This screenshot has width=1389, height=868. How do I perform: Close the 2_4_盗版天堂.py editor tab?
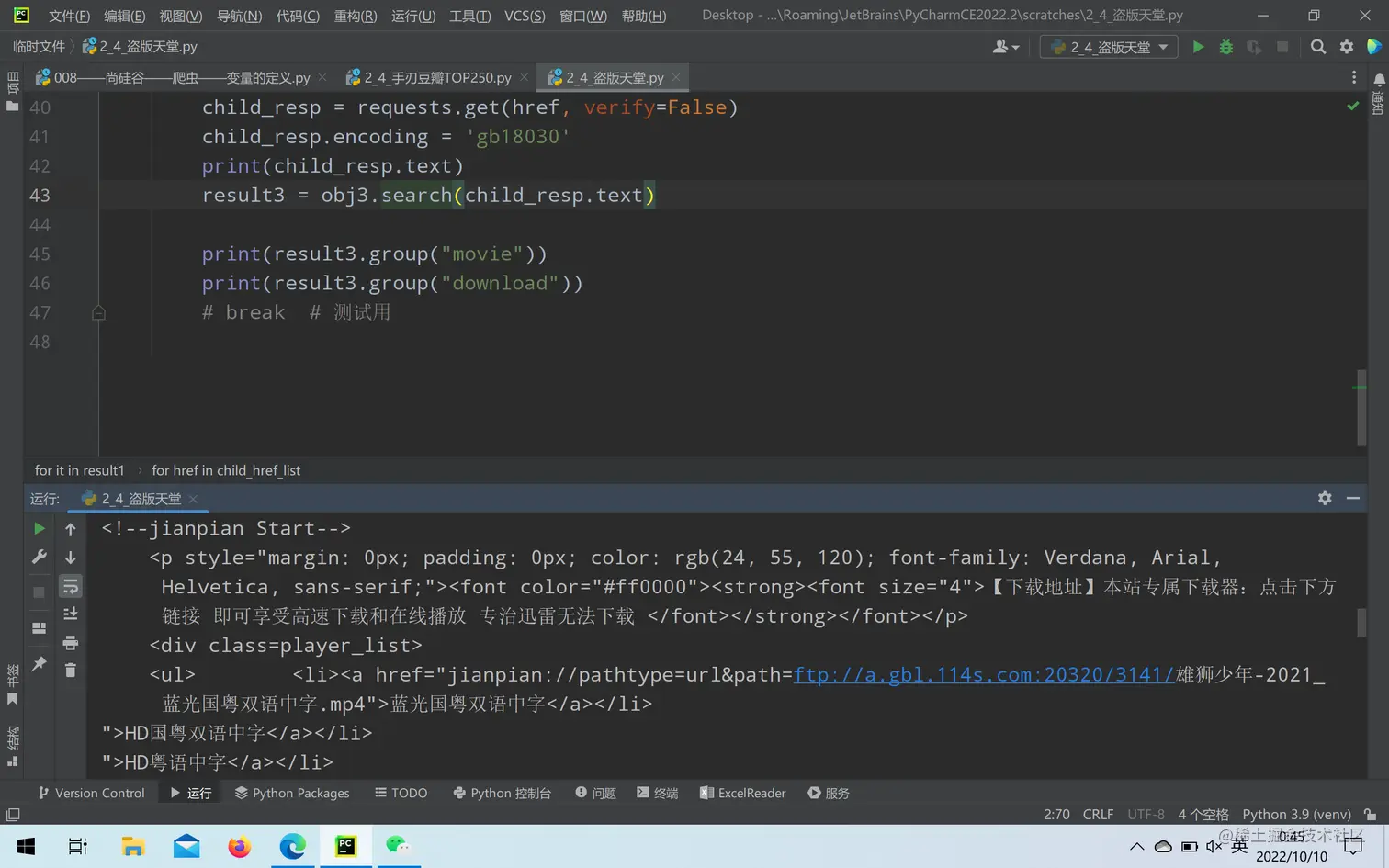[x=676, y=77]
